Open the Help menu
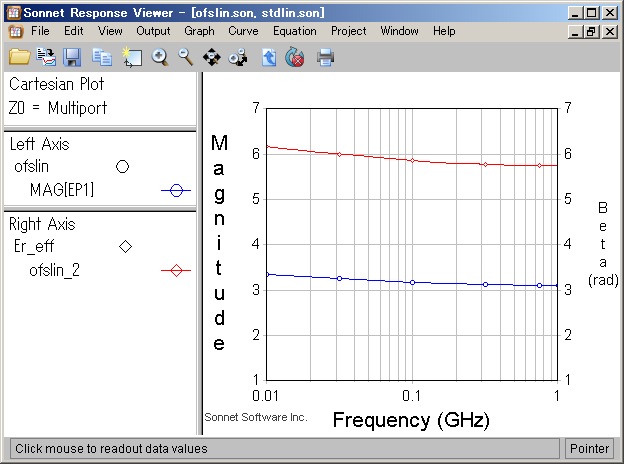 coord(444,31)
